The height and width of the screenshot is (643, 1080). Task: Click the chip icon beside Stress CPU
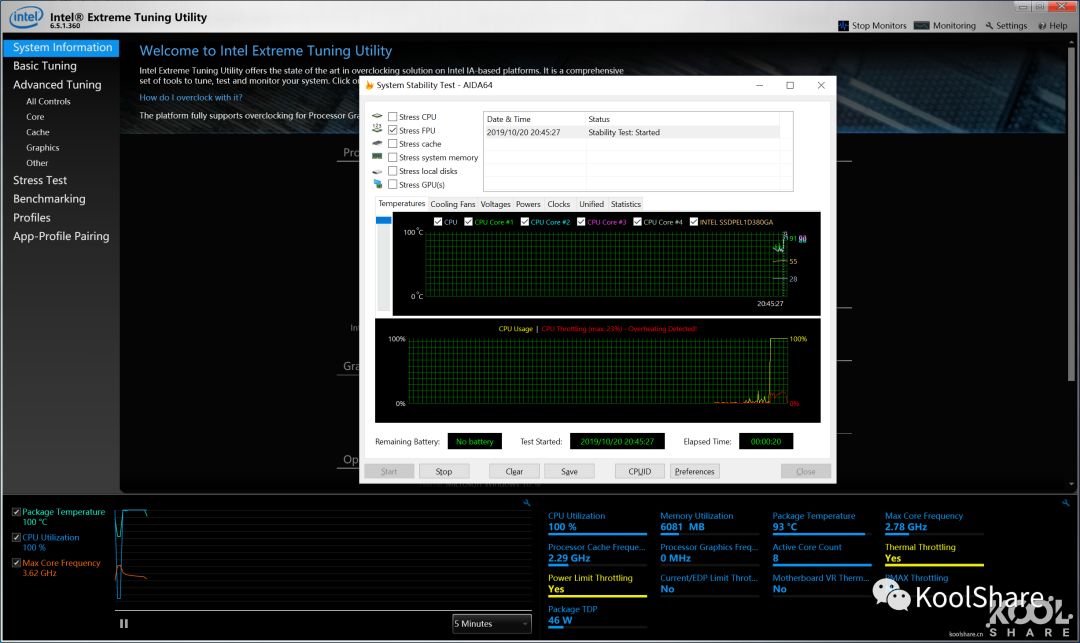pyautogui.click(x=377, y=116)
